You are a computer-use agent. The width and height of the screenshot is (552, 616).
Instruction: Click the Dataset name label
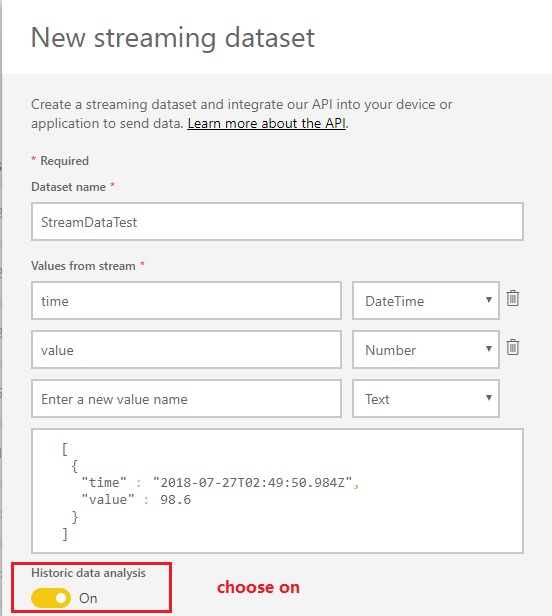tap(68, 187)
